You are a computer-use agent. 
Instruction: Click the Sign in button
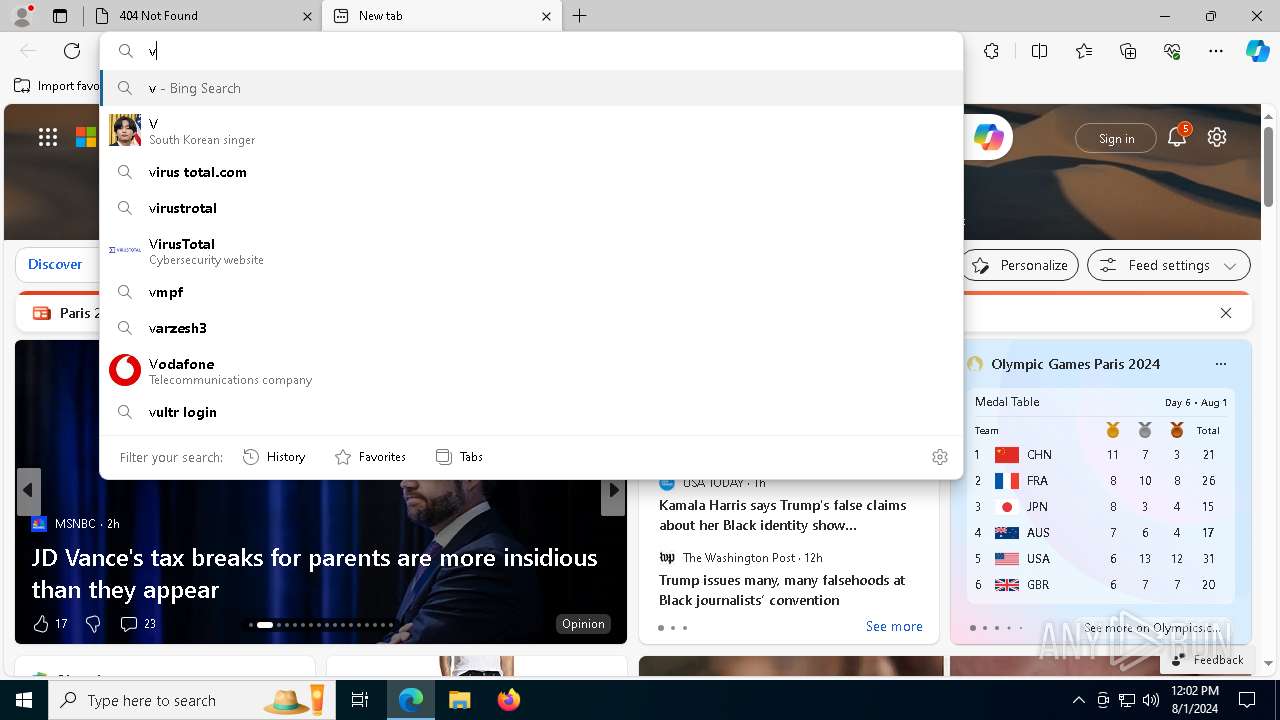coord(1116,138)
